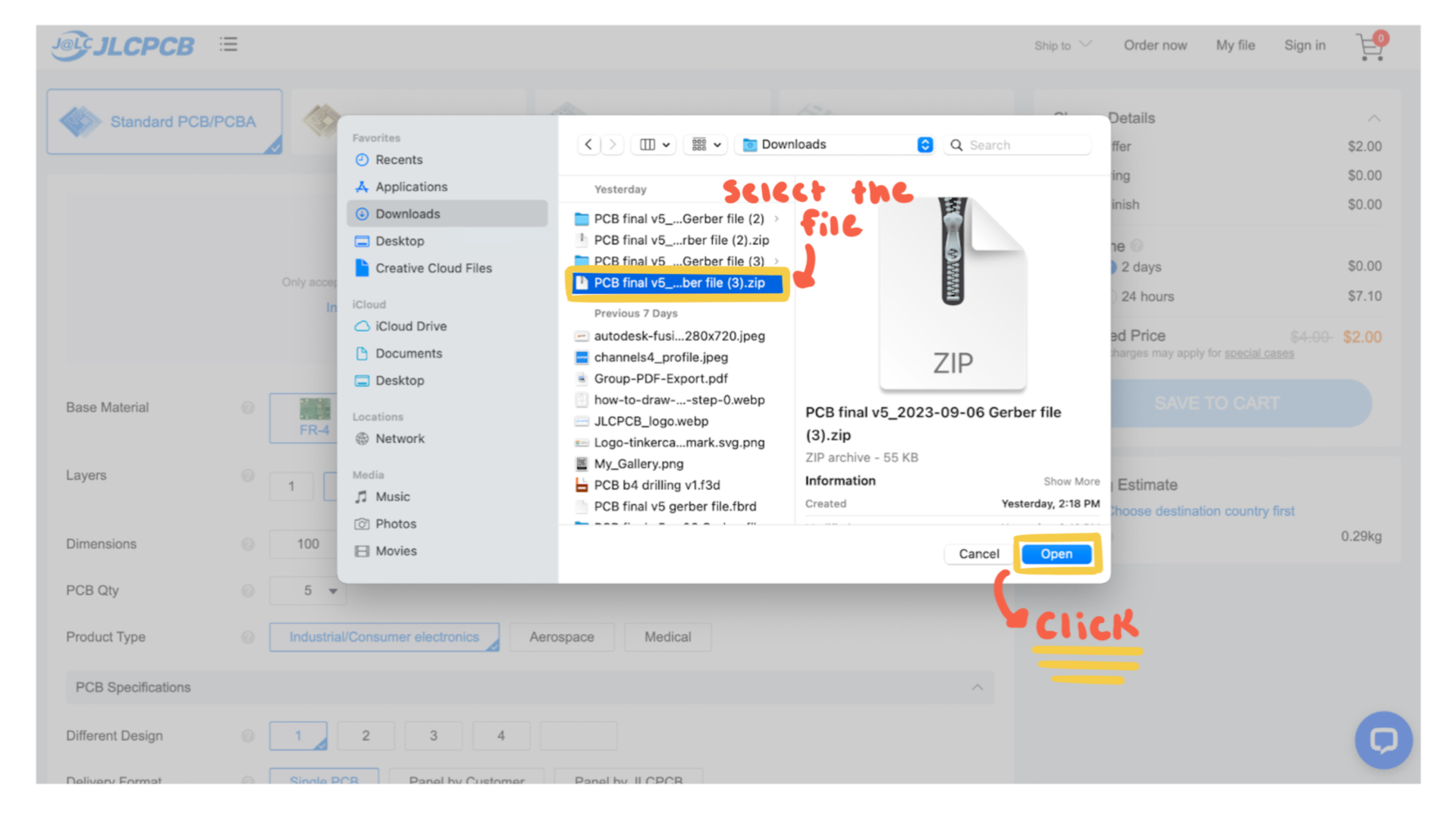Expand the PCB Qty dropdown
The height and width of the screenshot is (837, 1456).
click(x=332, y=591)
